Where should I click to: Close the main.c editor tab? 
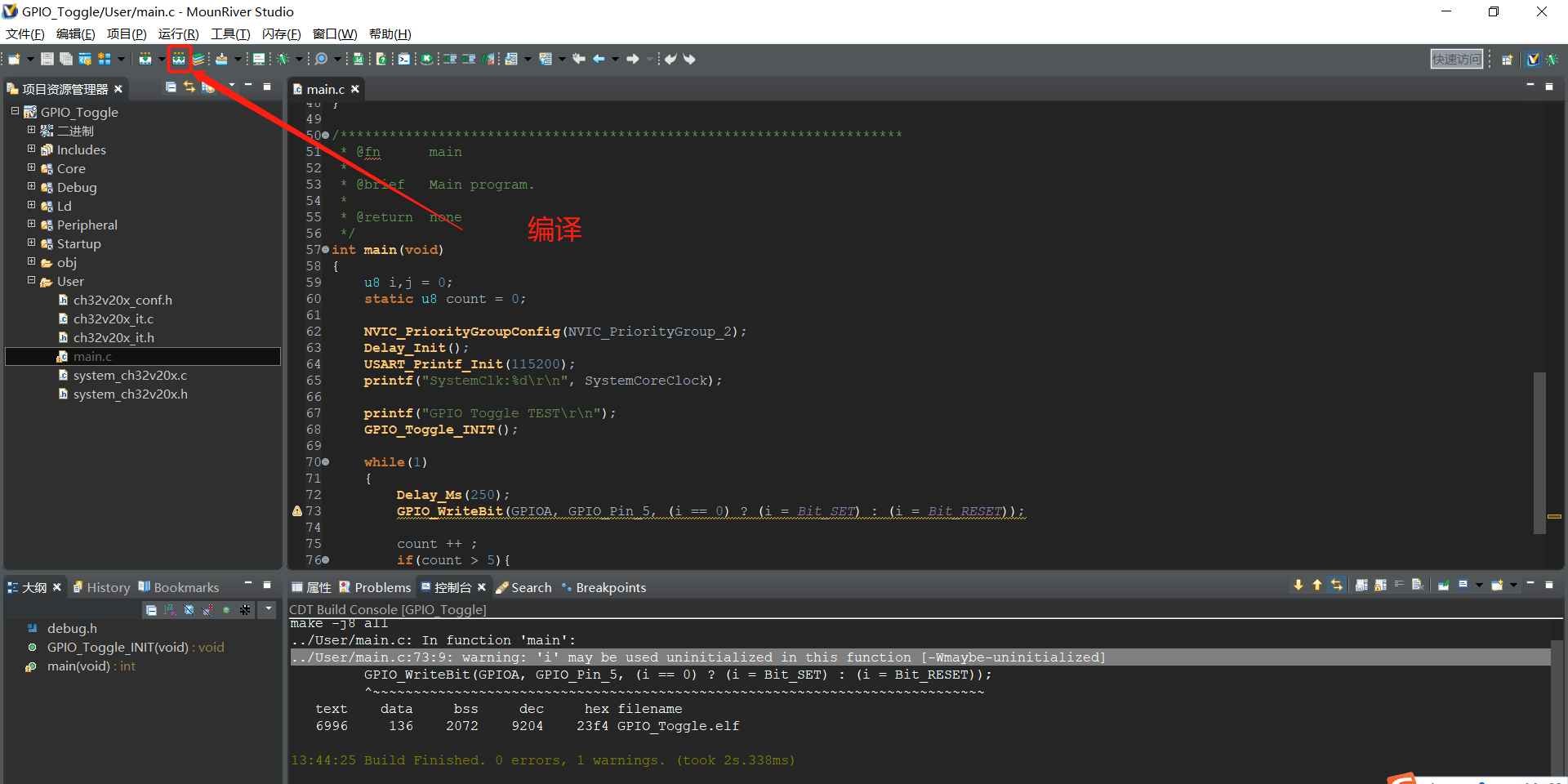[355, 89]
